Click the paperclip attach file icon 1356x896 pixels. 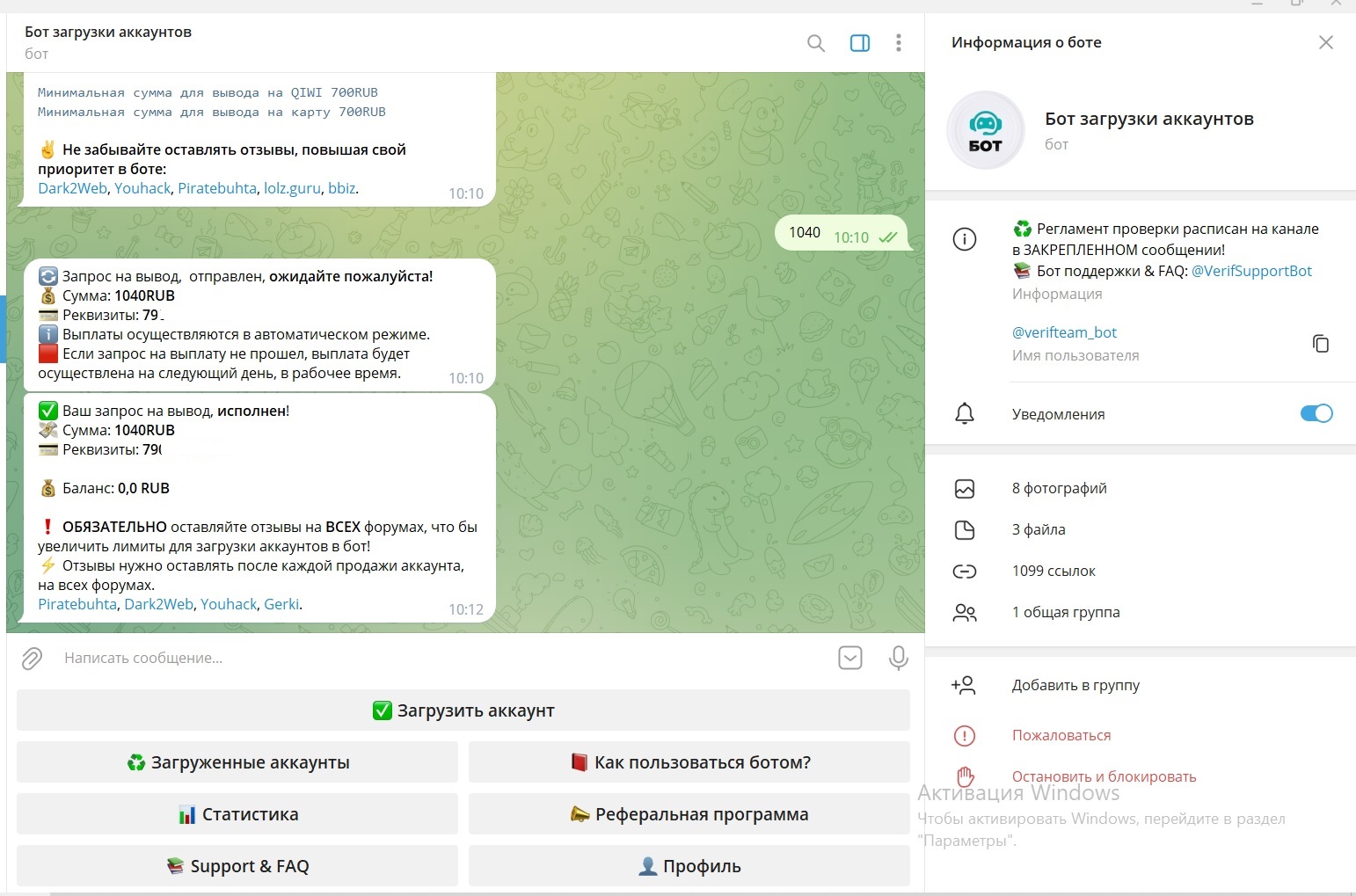pos(32,658)
